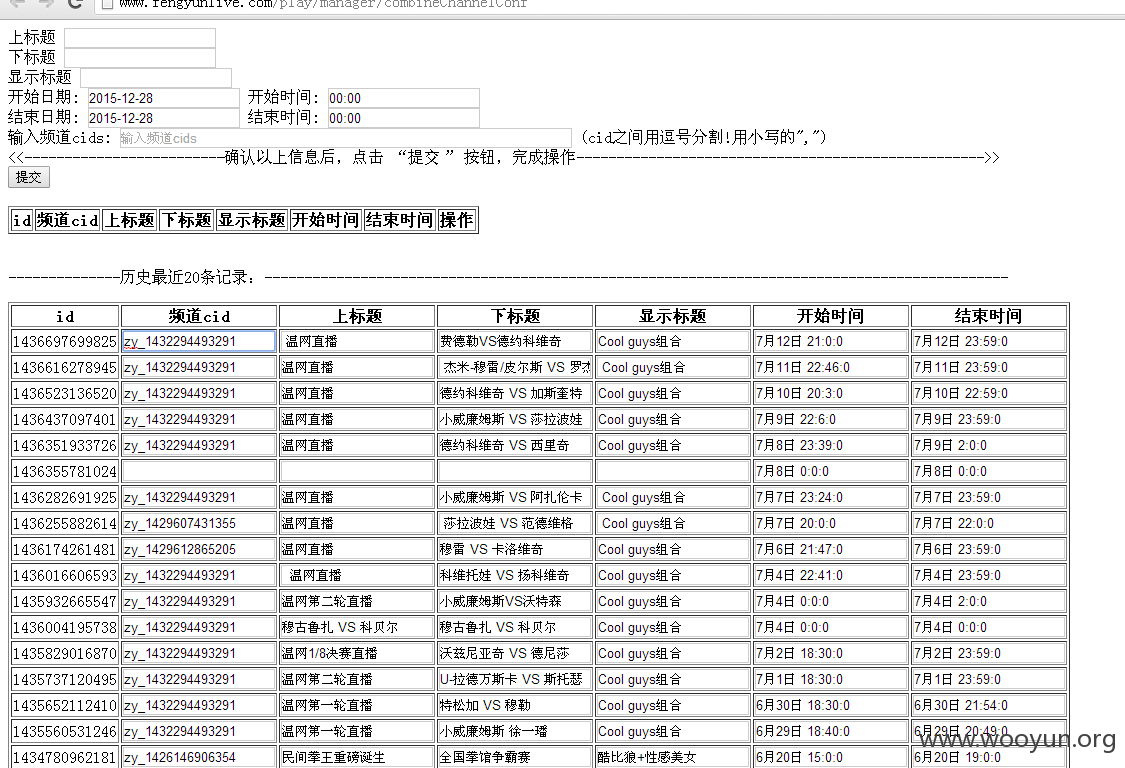
Task: Click the empty 显示标题 field in row 1436355781024
Action: tap(672, 472)
